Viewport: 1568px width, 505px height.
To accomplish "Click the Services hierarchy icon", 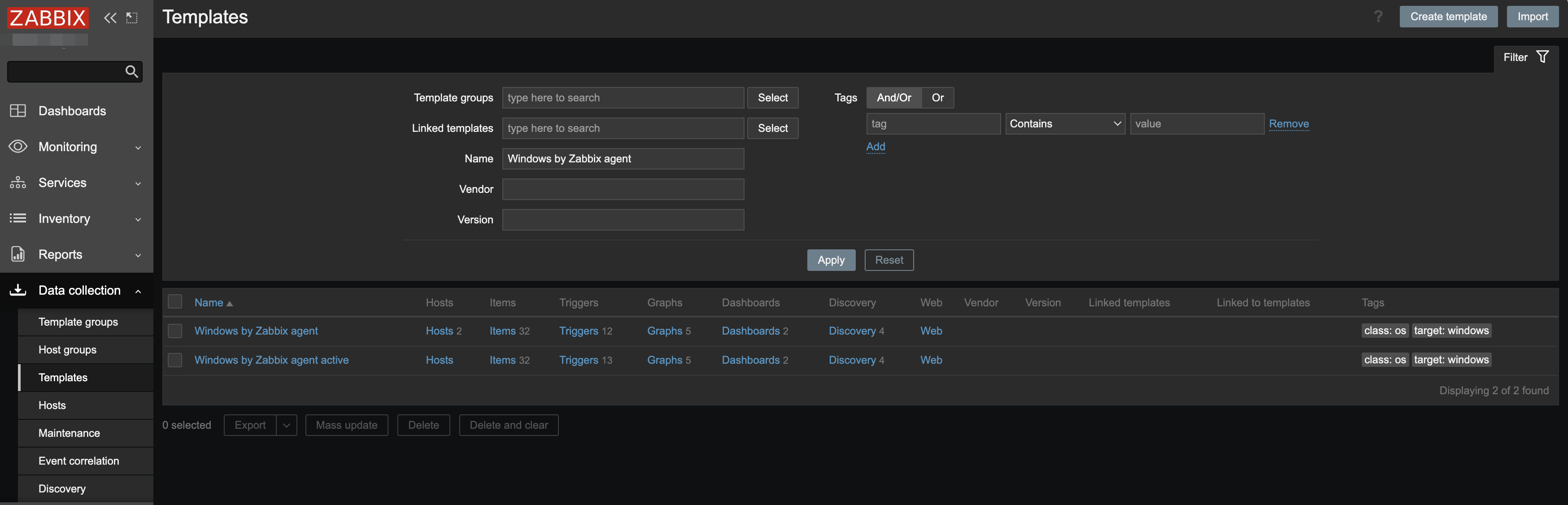I will (17, 183).
